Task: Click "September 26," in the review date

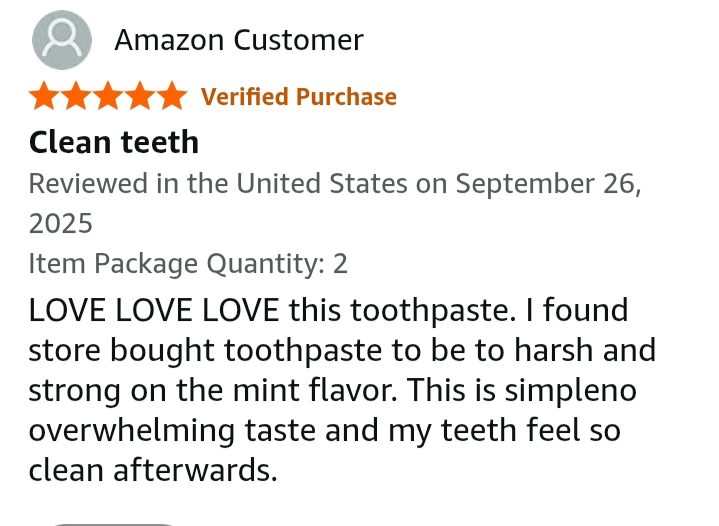Action: [x=548, y=184]
